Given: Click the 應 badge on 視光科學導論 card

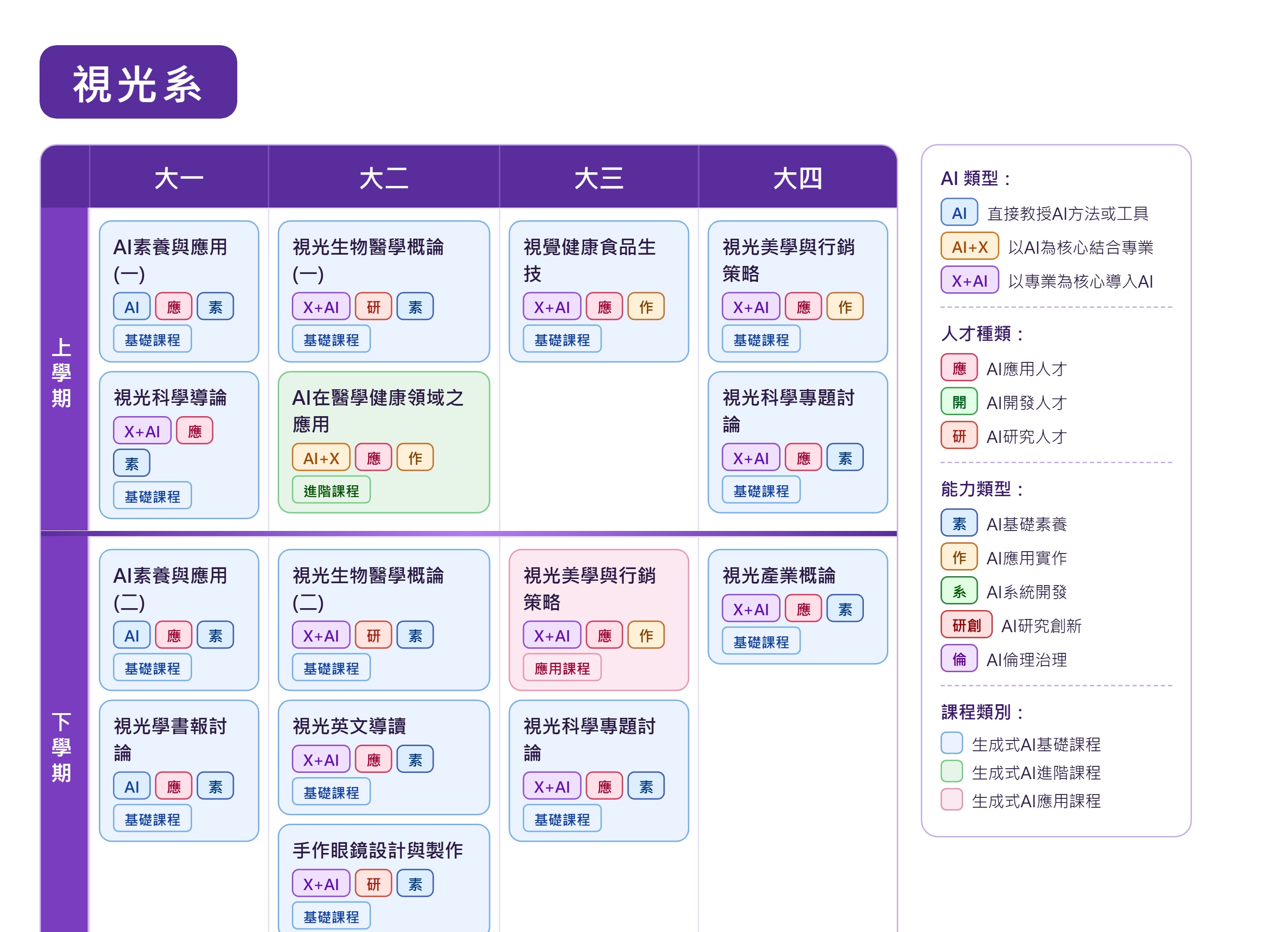Looking at the screenshot, I should (195, 431).
